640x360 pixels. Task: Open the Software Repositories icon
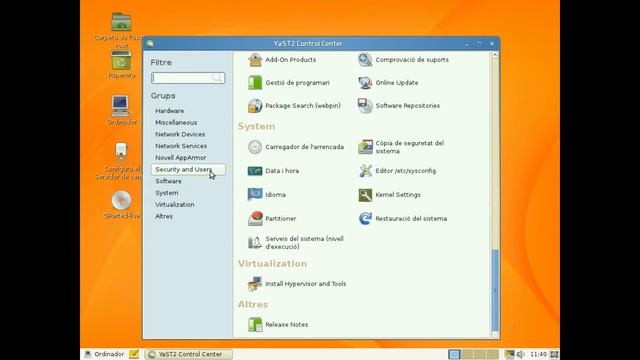coord(365,106)
